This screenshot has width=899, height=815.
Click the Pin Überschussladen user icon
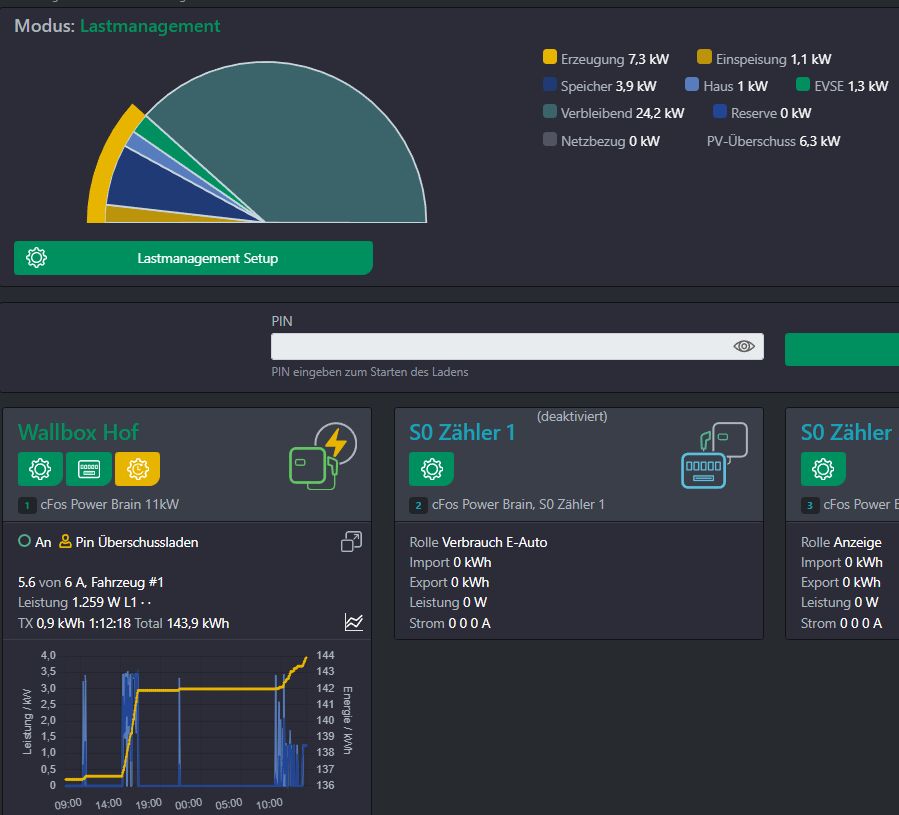tap(65, 541)
